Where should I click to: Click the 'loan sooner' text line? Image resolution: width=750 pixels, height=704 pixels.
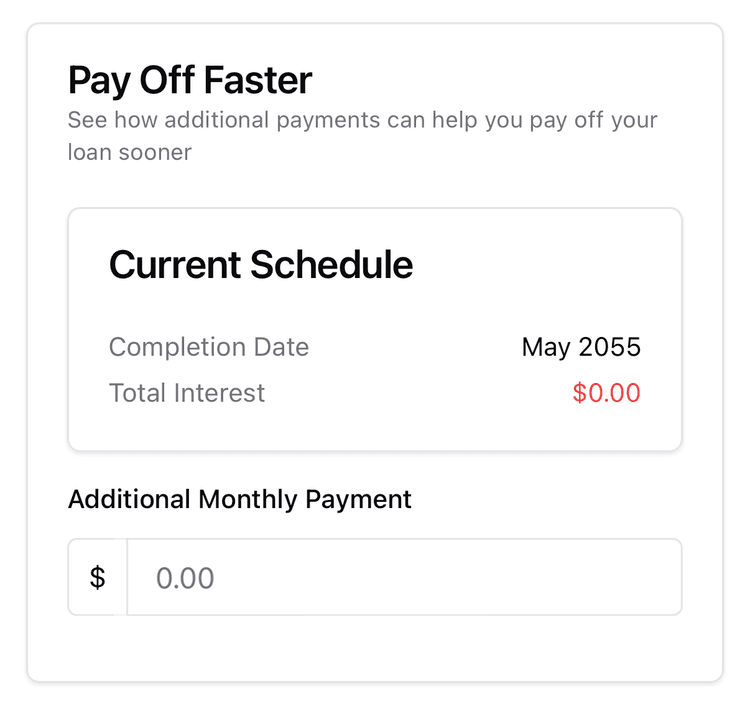pyautogui.click(x=130, y=152)
